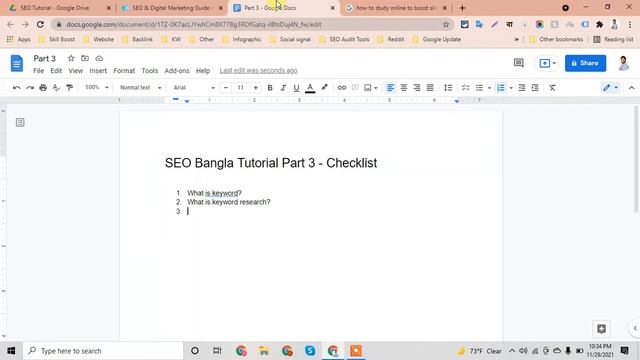The width and height of the screenshot is (640, 360).
Task: Toggle bold formatting
Action: click(270, 87)
